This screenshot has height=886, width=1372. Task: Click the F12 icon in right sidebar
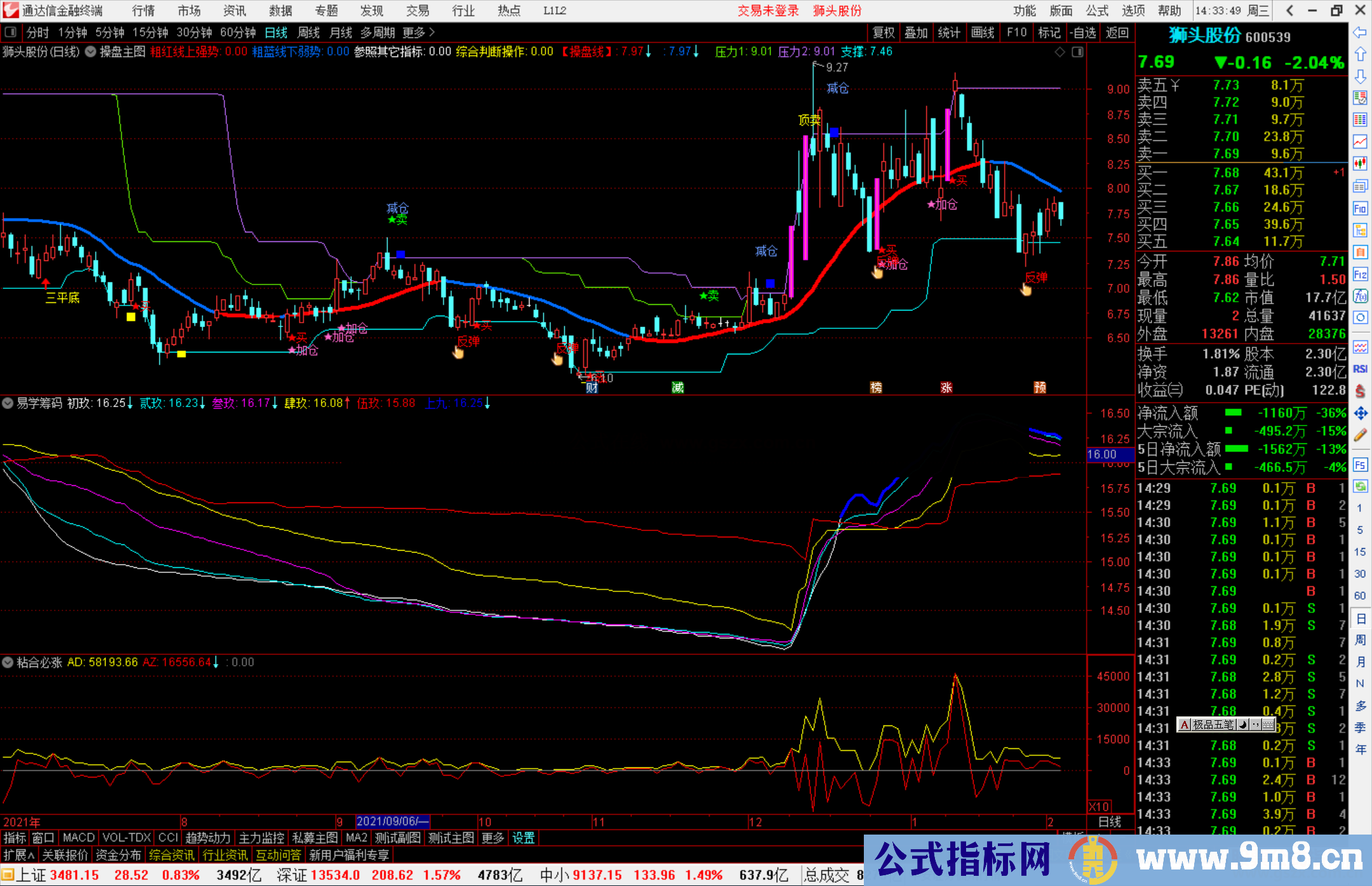click(1360, 274)
